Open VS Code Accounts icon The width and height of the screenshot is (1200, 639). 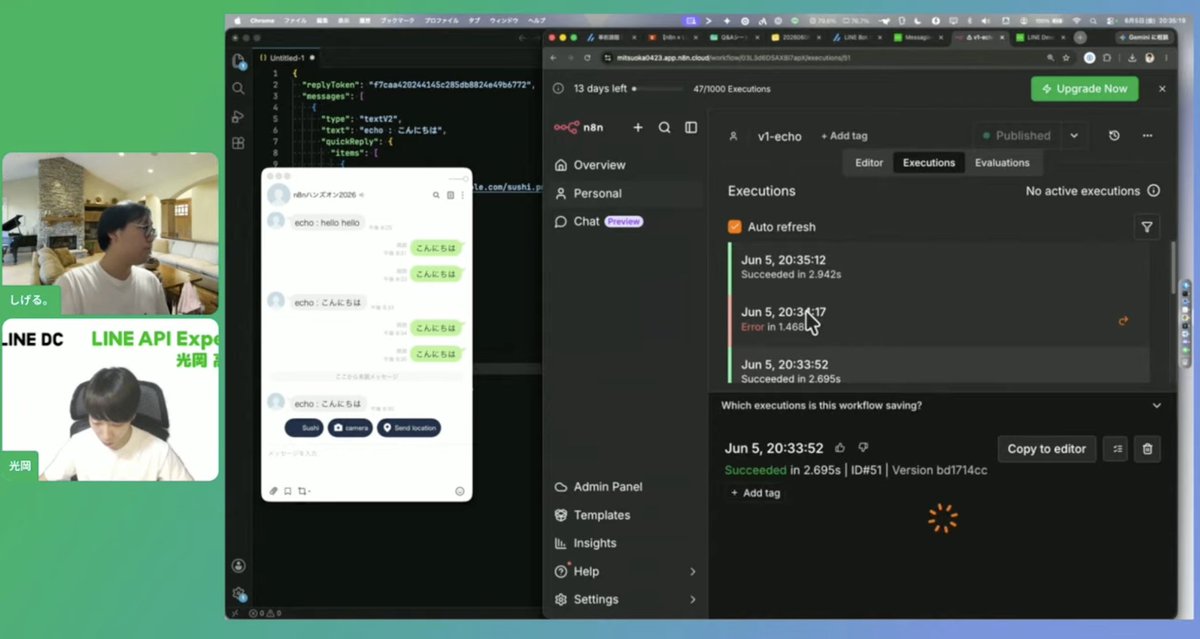(238, 566)
